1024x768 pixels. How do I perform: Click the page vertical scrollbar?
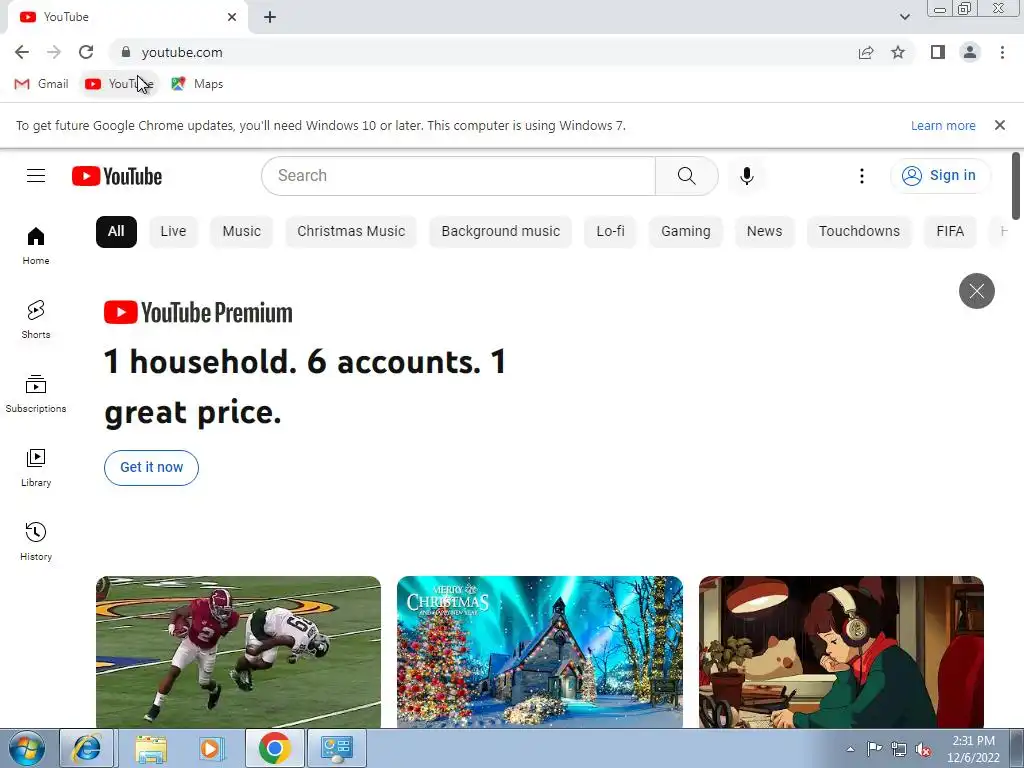[x=1016, y=187]
